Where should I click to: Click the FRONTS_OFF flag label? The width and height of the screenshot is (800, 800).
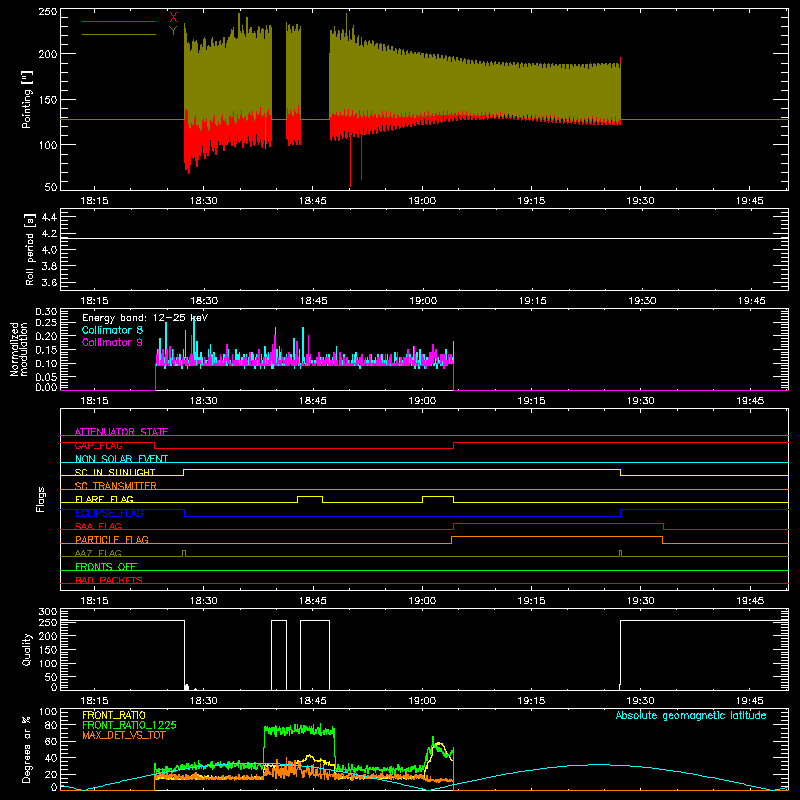point(106,566)
